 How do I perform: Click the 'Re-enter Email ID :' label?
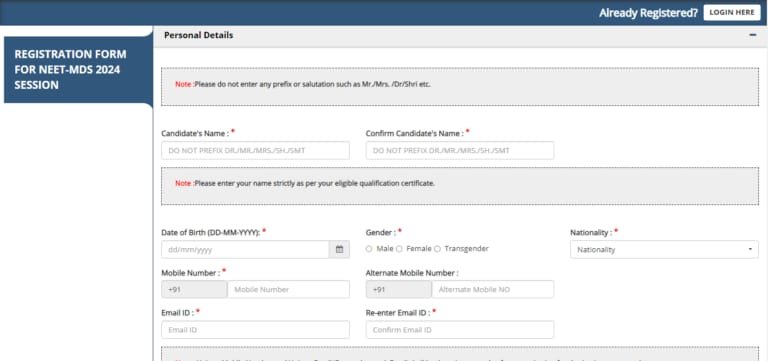(x=398, y=313)
